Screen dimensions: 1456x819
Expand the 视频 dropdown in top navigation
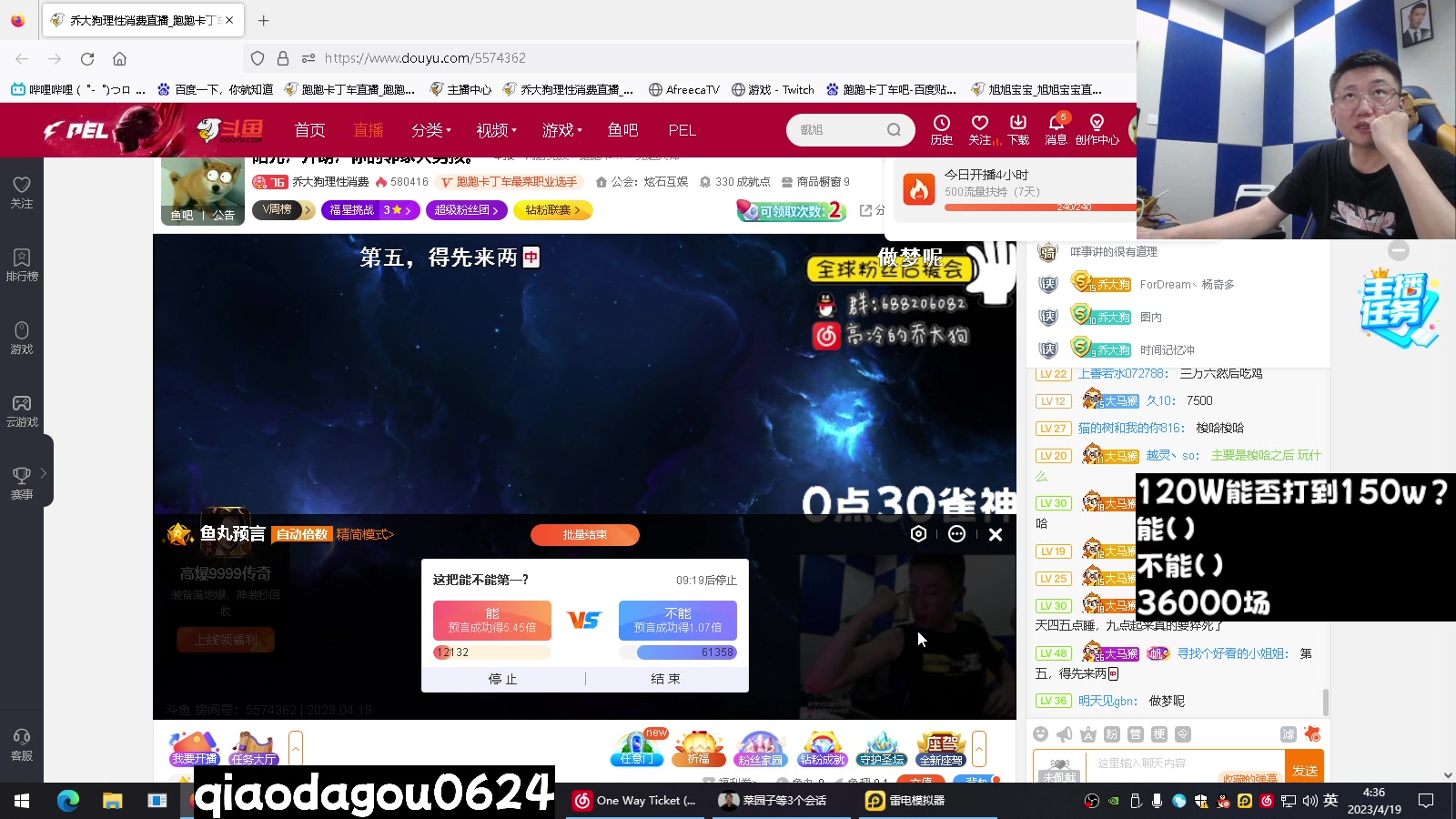point(494,130)
